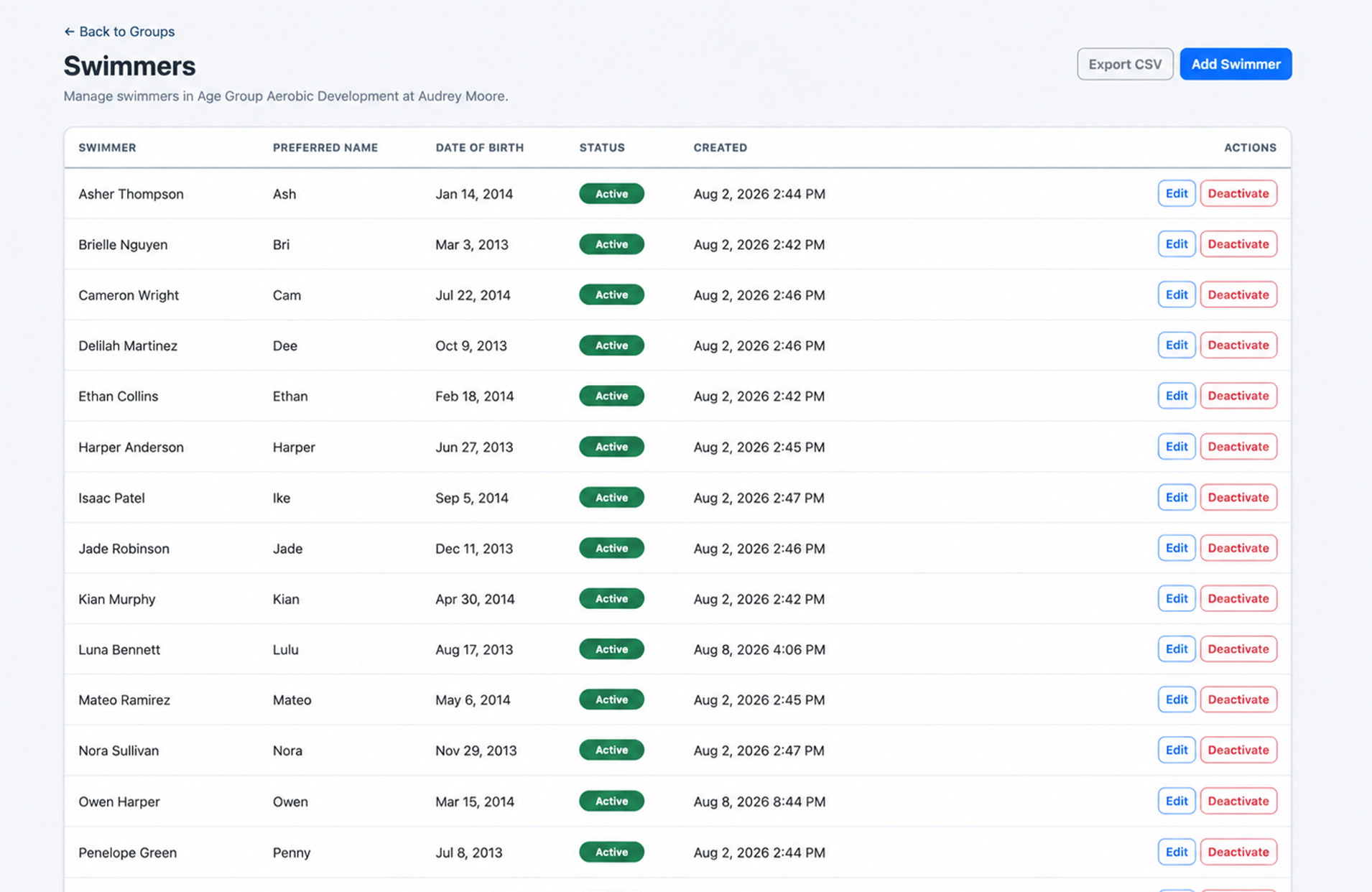Edit Nora Sullivan's record
The height and width of the screenshot is (892, 1372).
coord(1177,750)
